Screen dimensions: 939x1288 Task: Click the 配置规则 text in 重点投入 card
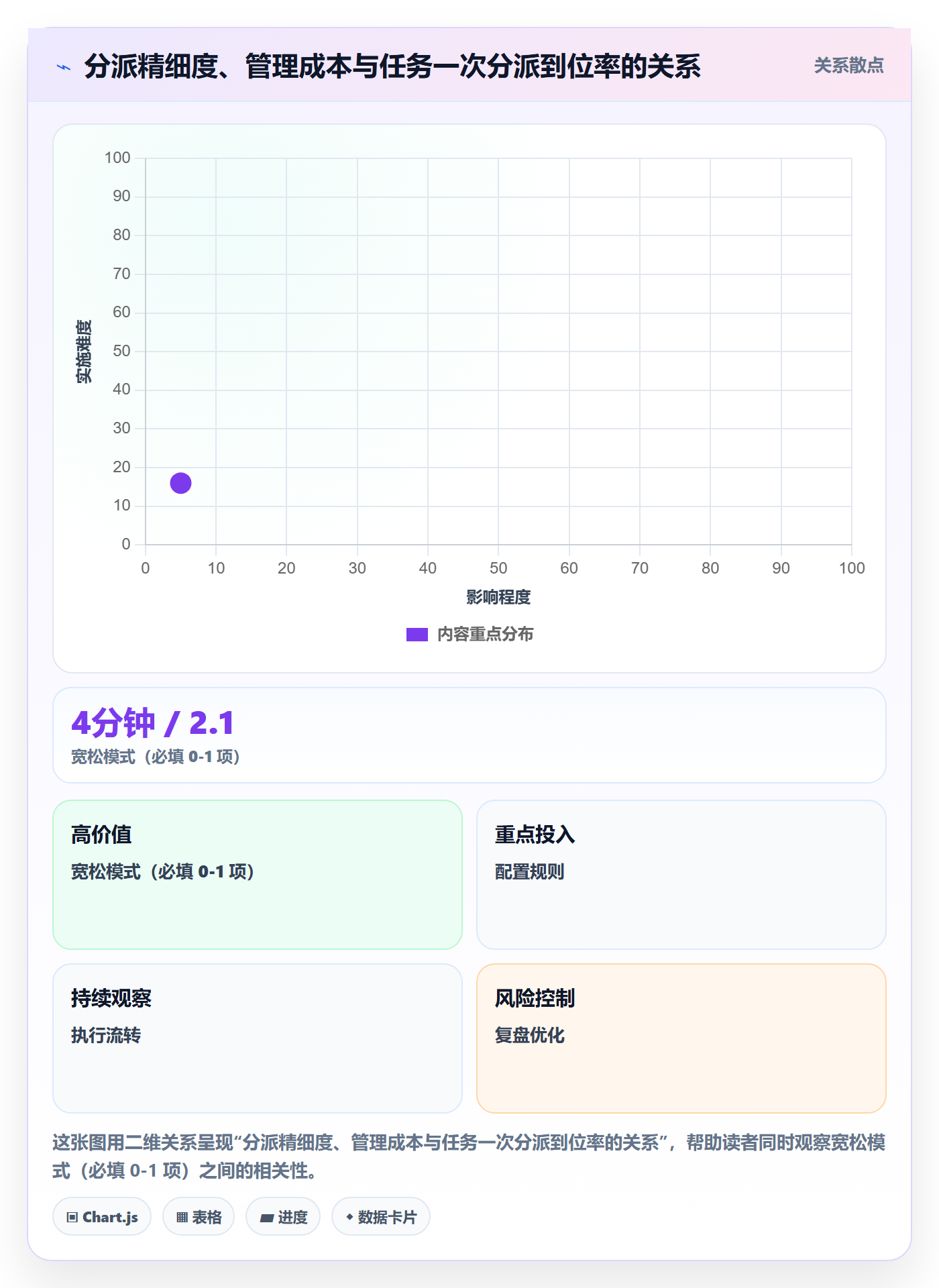point(530,871)
